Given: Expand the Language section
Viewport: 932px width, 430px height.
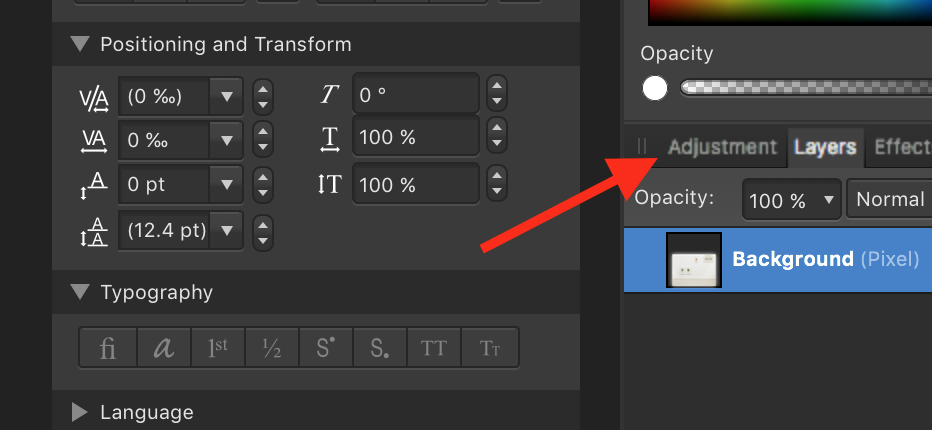Looking at the screenshot, I should 80,412.
